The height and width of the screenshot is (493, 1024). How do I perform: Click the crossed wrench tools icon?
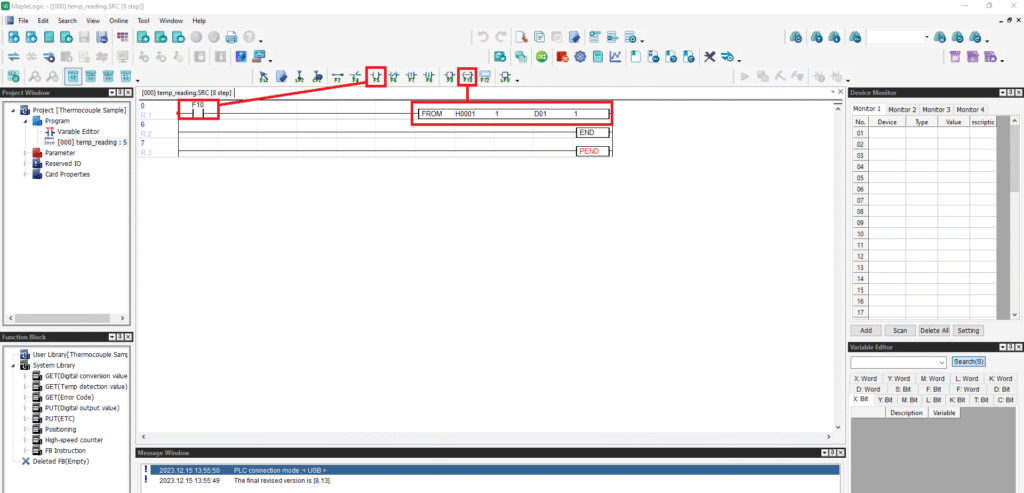point(711,57)
